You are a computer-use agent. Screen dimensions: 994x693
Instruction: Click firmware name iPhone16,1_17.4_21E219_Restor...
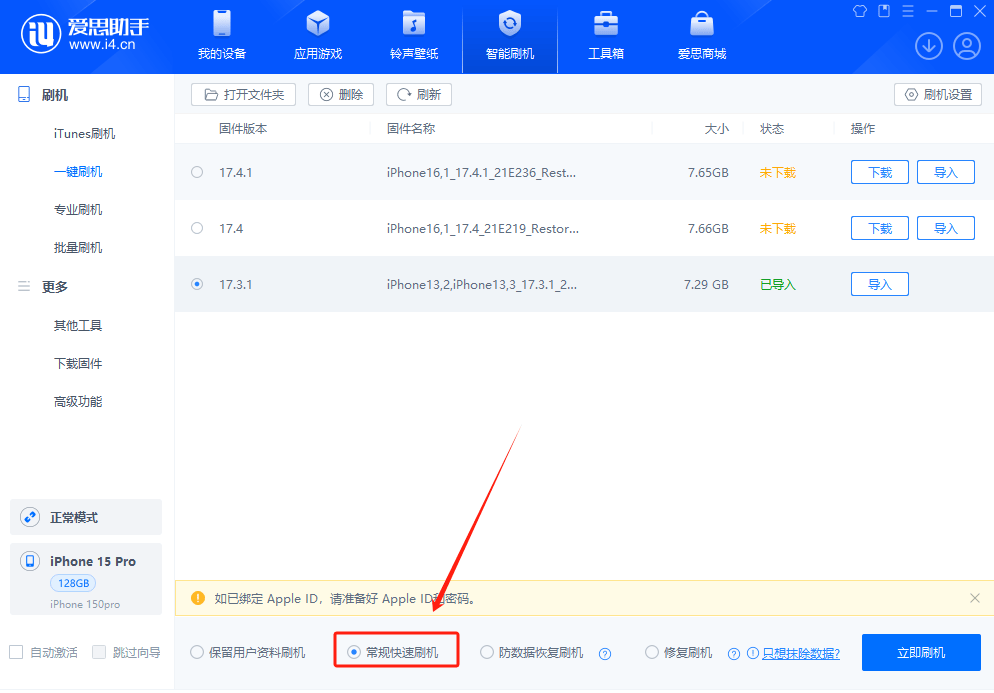482,228
